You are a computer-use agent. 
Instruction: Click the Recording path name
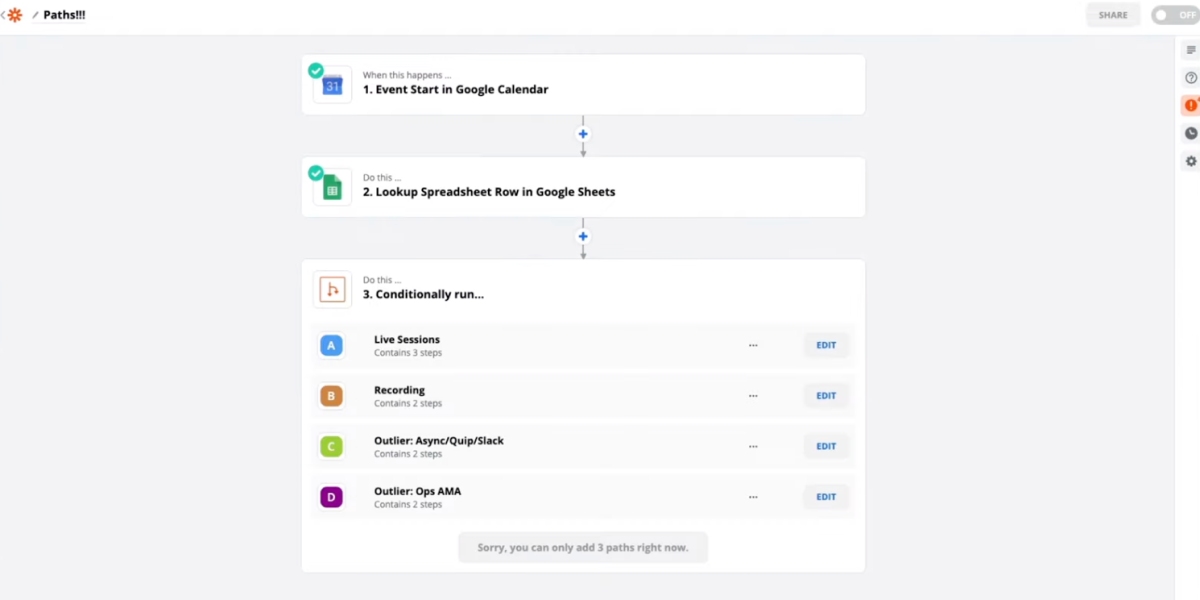(x=399, y=390)
